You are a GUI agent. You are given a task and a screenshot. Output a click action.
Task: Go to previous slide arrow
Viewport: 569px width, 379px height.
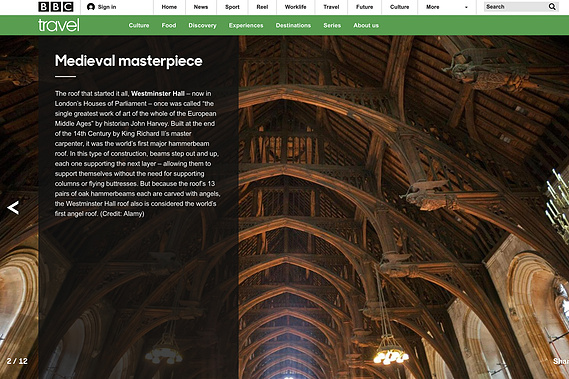click(13, 208)
